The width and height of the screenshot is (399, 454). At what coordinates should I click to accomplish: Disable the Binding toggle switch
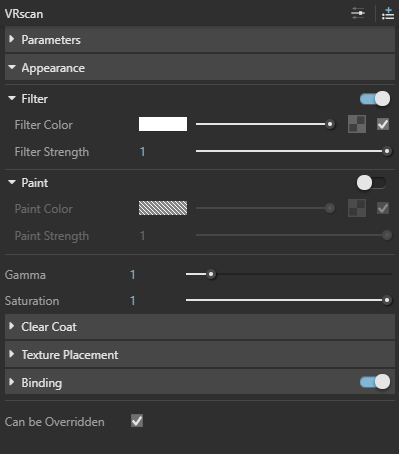pyautogui.click(x=375, y=382)
